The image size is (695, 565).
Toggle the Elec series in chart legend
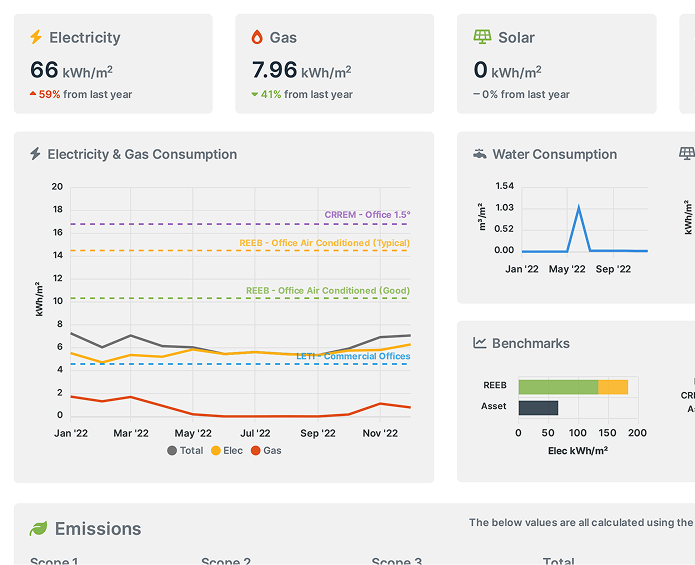click(226, 451)
